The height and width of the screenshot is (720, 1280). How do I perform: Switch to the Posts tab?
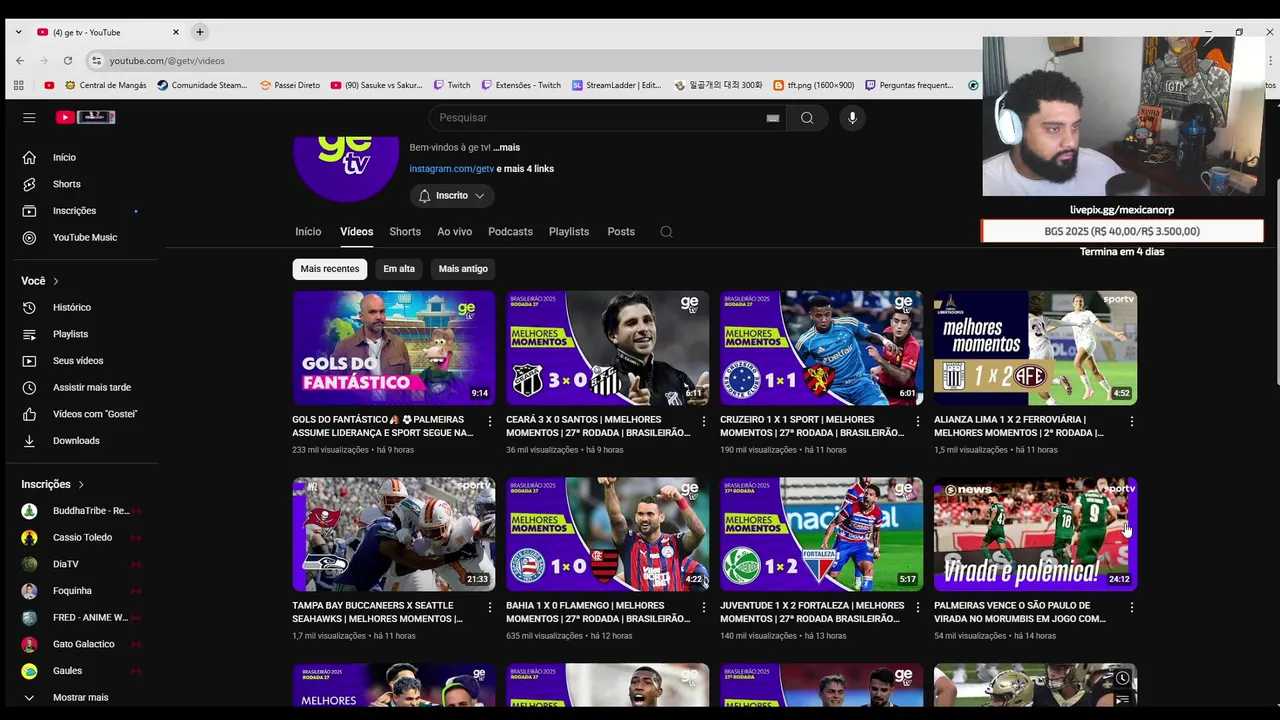[621, 232]
